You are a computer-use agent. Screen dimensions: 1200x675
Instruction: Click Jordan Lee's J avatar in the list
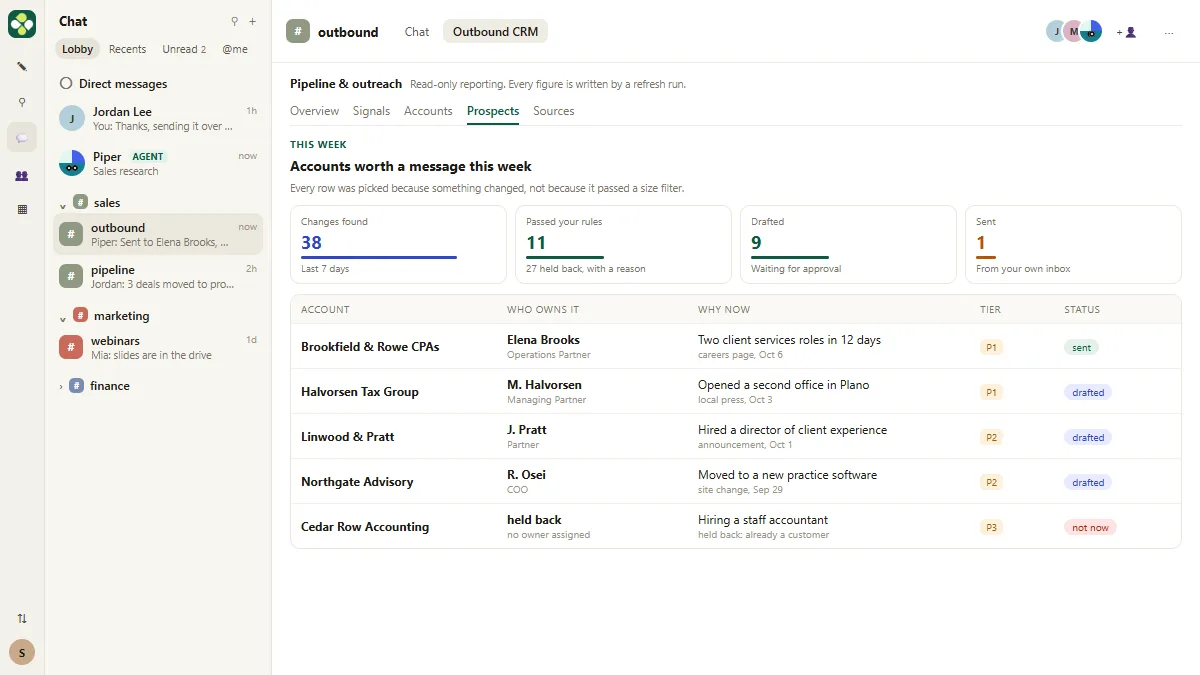click(72, 118)
